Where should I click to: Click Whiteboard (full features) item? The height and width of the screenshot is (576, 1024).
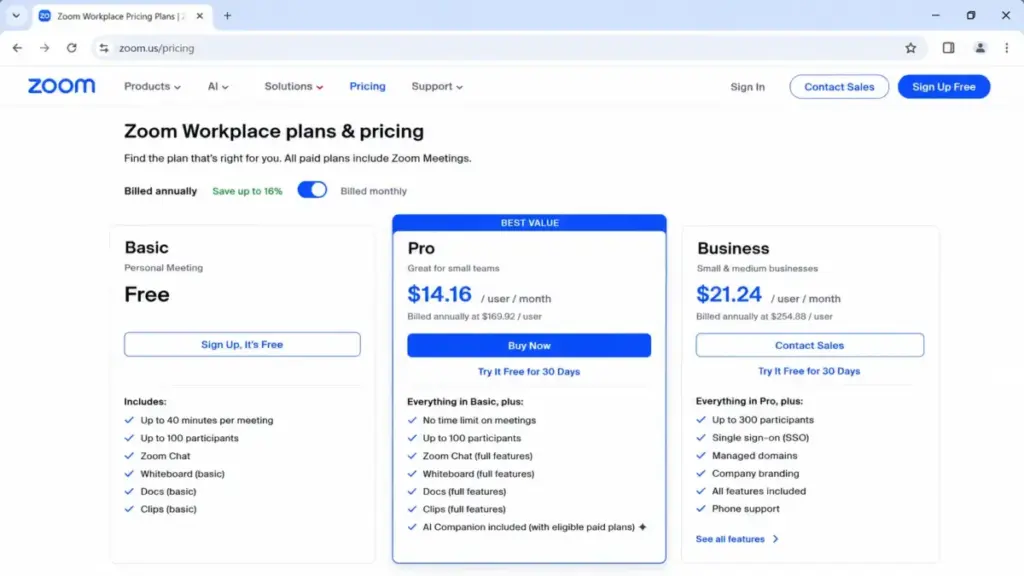coord(478,474)
